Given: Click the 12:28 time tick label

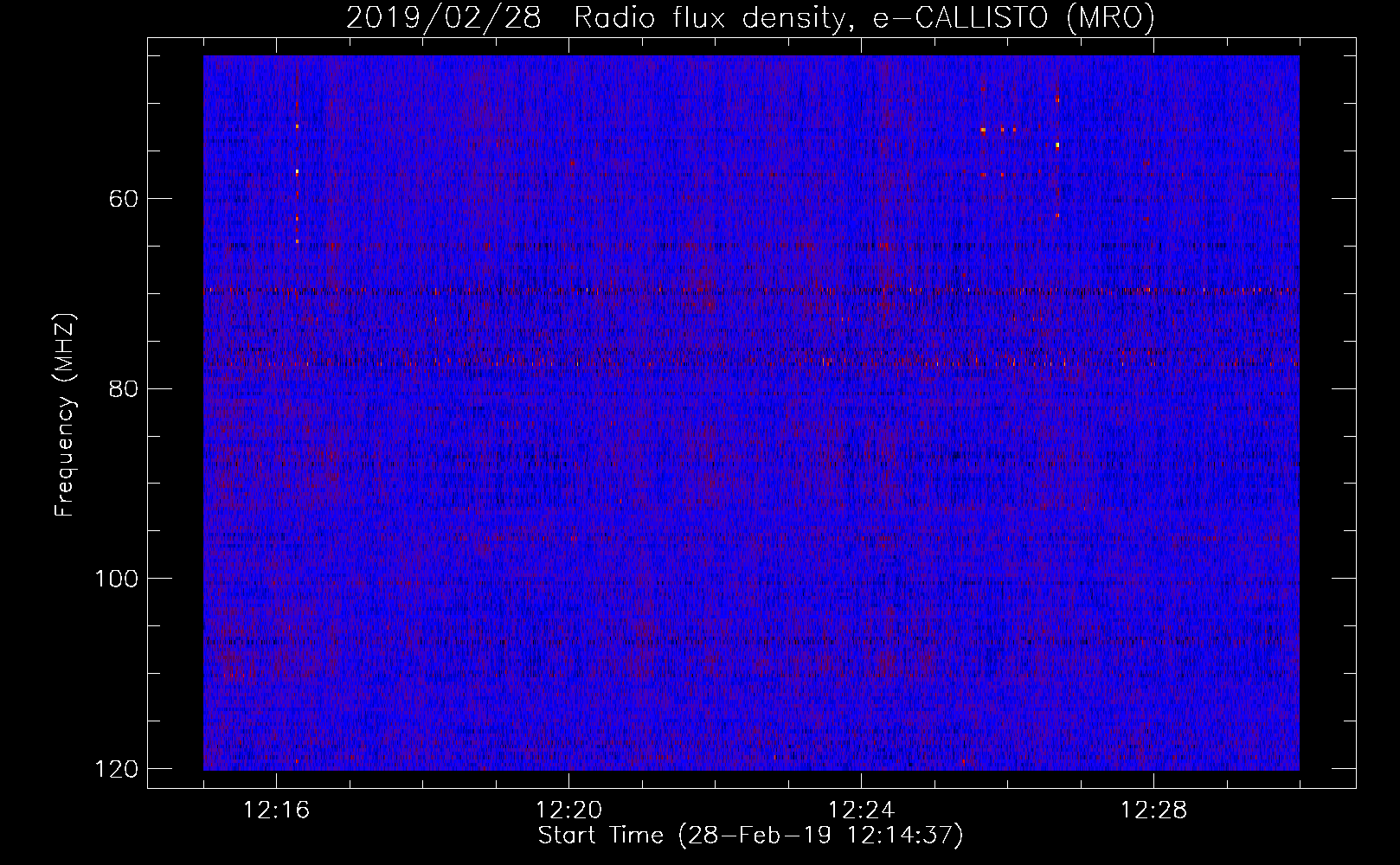Looking at the screenshot, I should (x=1153, y=811).
